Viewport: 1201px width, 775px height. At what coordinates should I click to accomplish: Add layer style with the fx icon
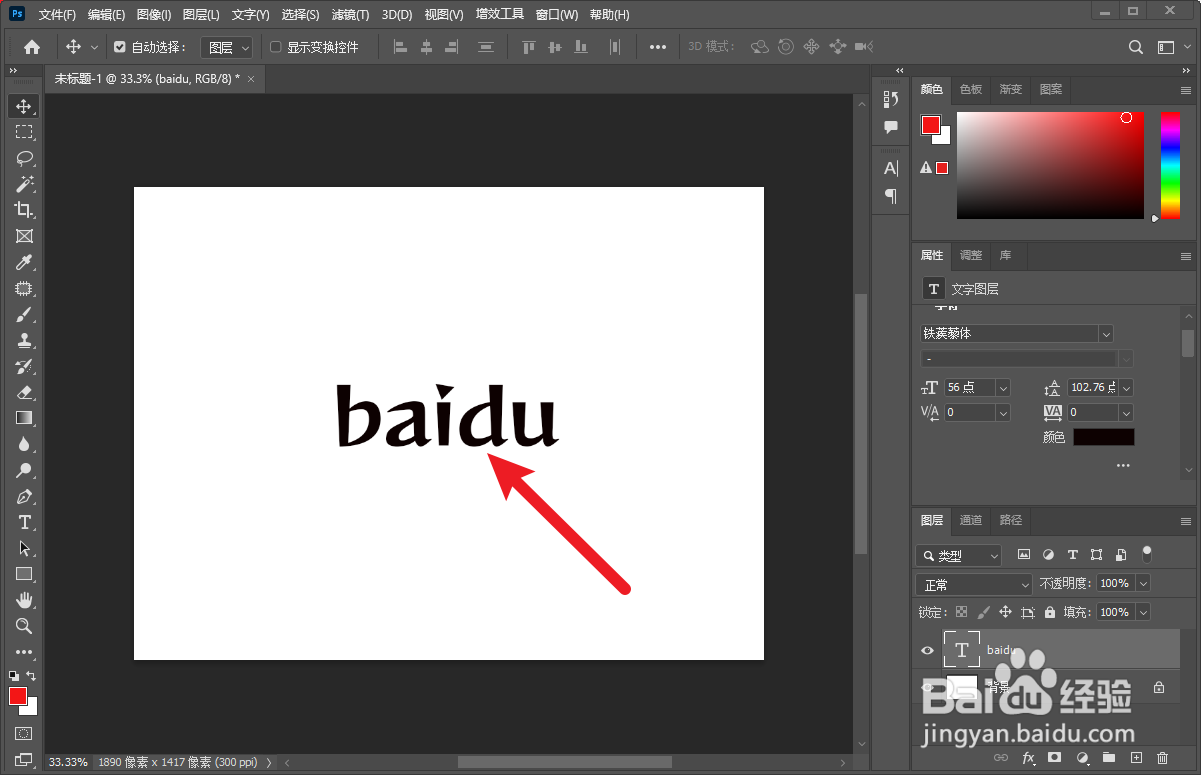pyautogui.click(x=1027, y=759)
